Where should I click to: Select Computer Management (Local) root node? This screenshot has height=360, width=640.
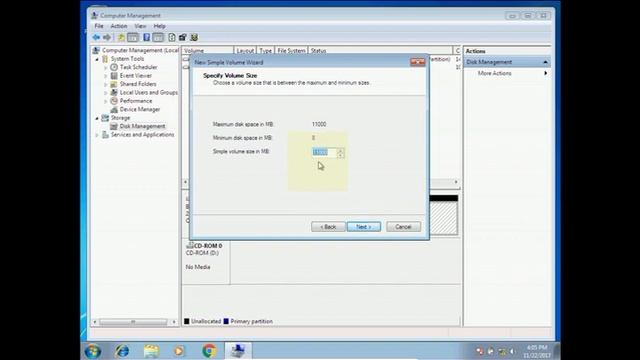coord(140,50)
